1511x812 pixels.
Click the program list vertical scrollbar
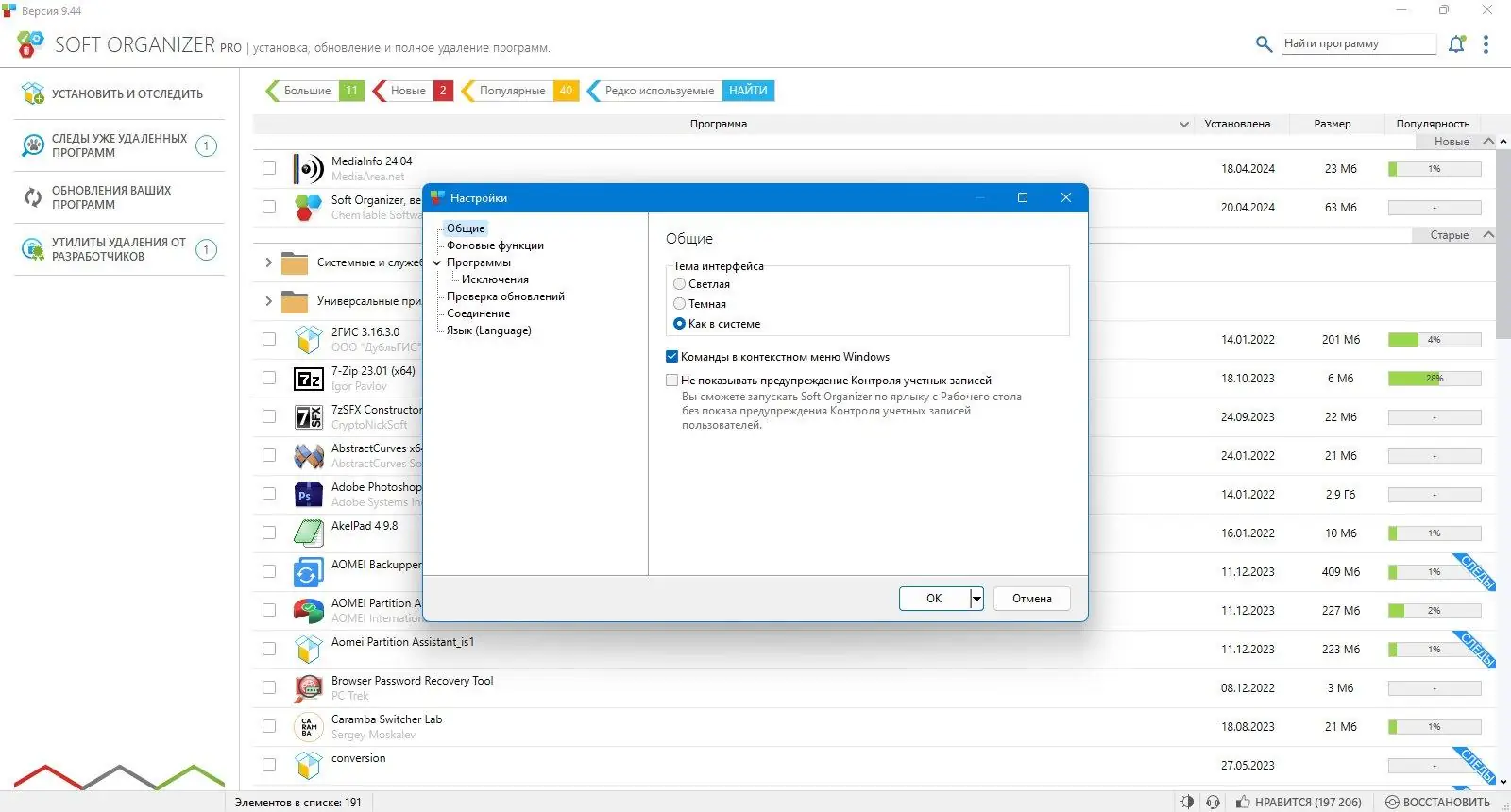[1503, 244]
